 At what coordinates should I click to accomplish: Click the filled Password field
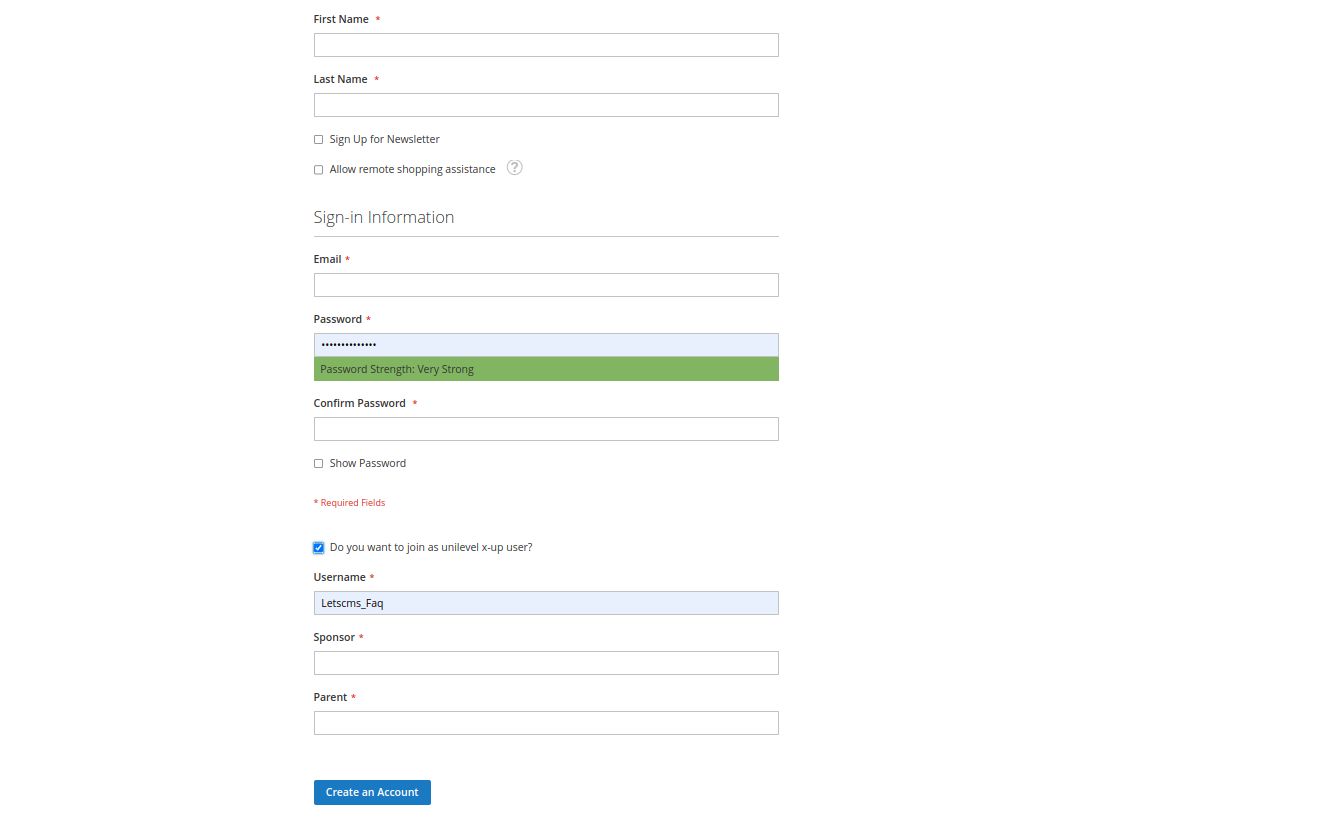click(x=546, y=345)
